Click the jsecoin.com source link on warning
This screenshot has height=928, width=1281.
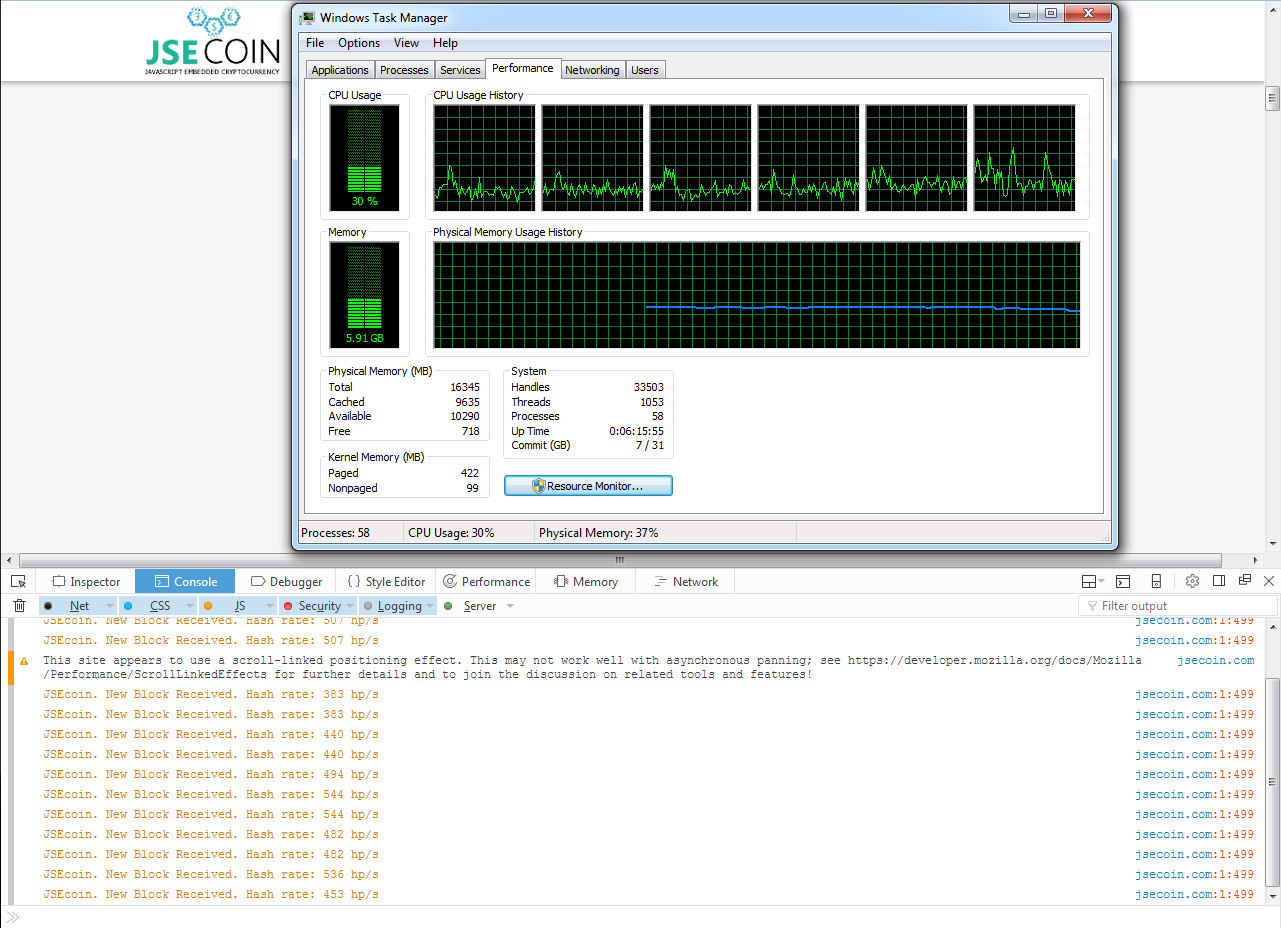pos(1215,661)
